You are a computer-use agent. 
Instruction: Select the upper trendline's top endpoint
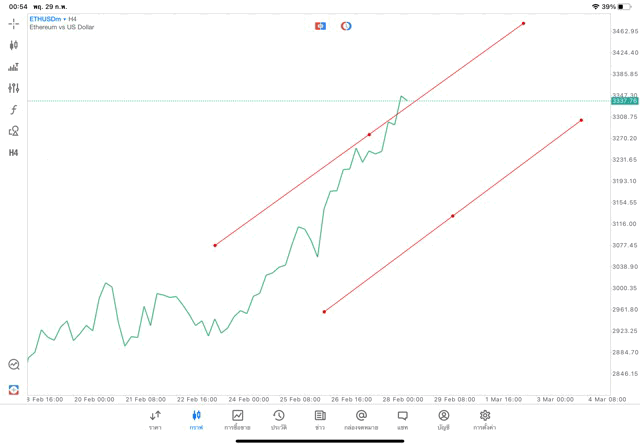click(x=523, y=23)
